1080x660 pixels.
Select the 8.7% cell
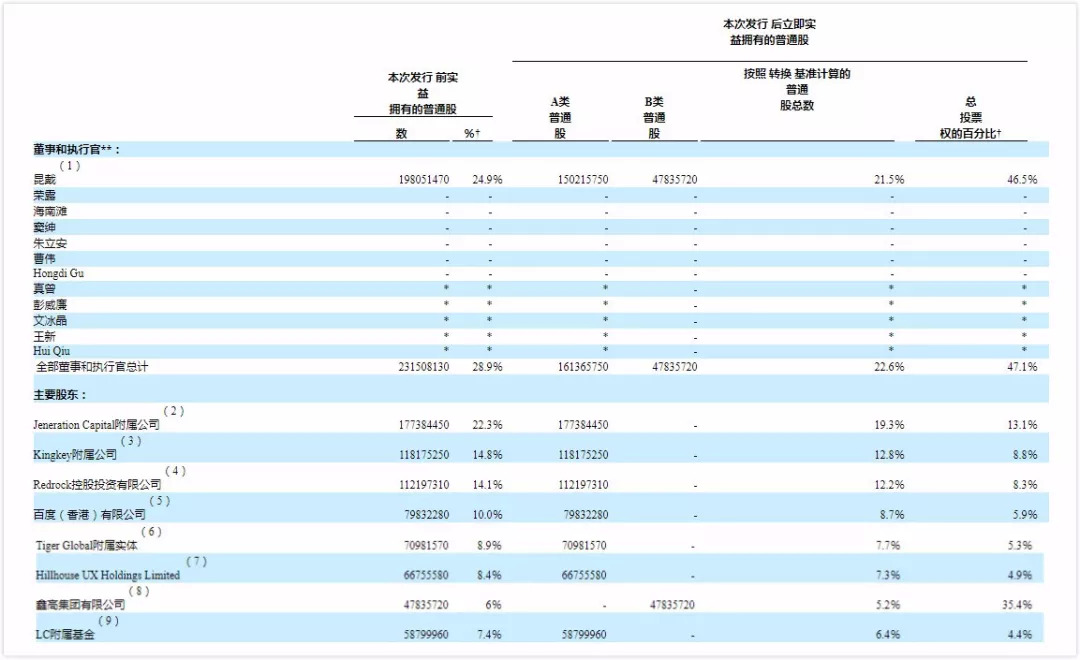(x=891, y=515)
